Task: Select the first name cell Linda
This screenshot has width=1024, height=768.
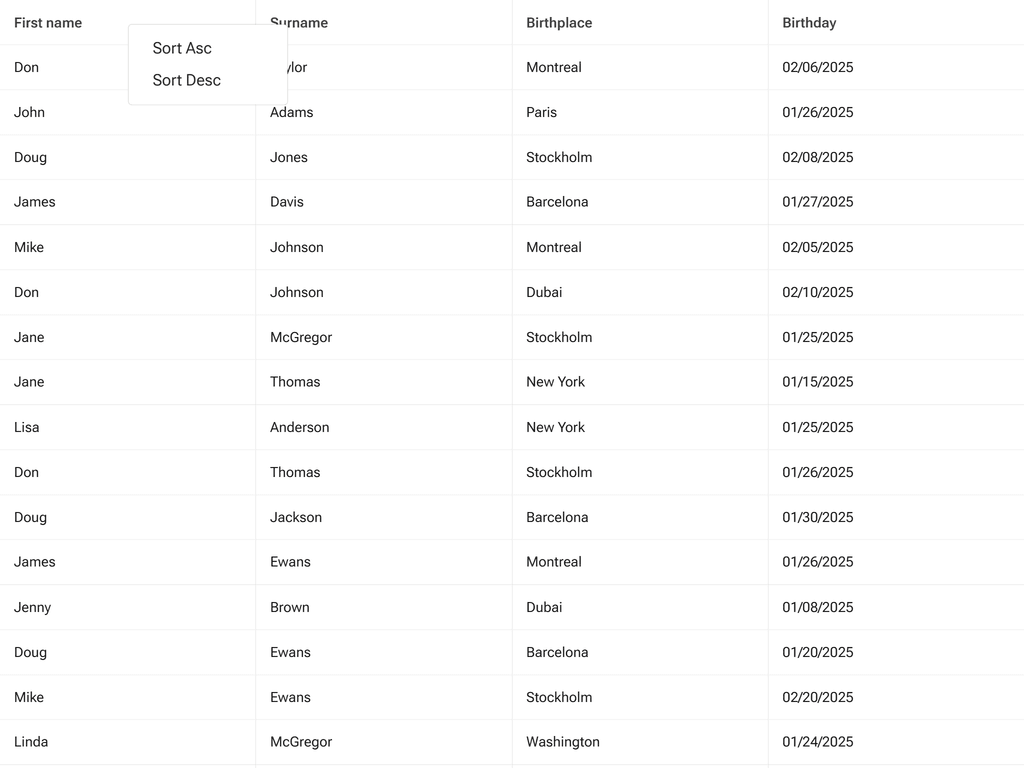Action: [31, 742]
